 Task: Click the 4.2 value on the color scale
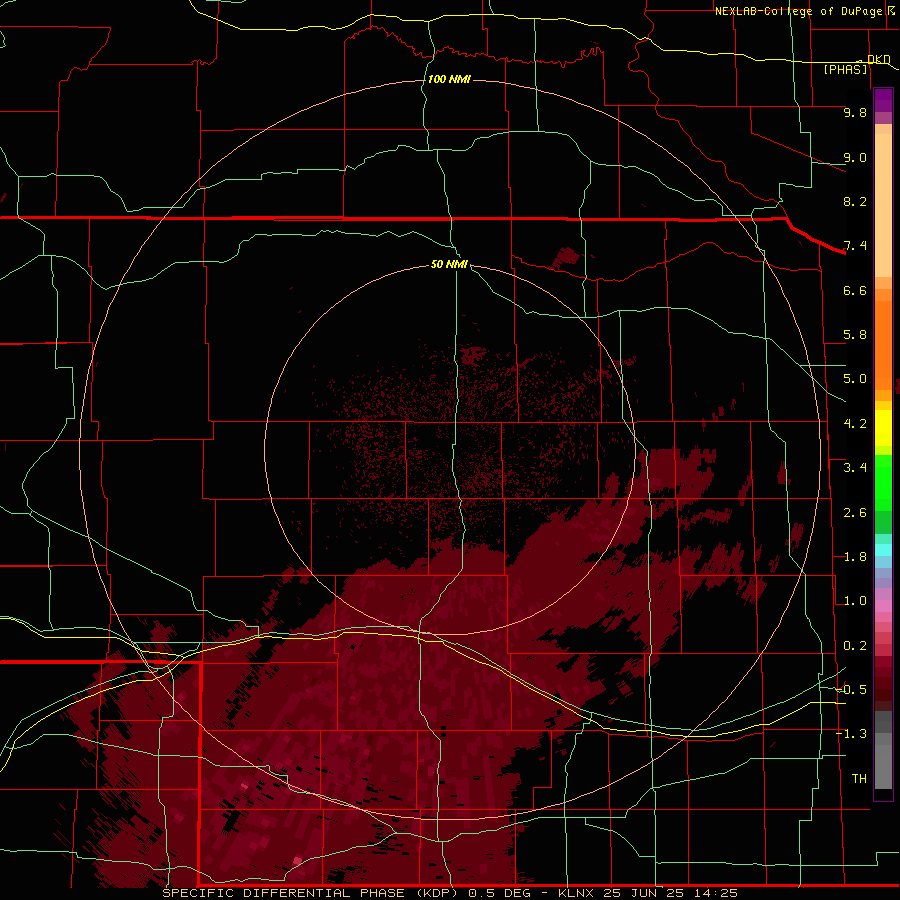pyautogui.click(x=855, y=424)
